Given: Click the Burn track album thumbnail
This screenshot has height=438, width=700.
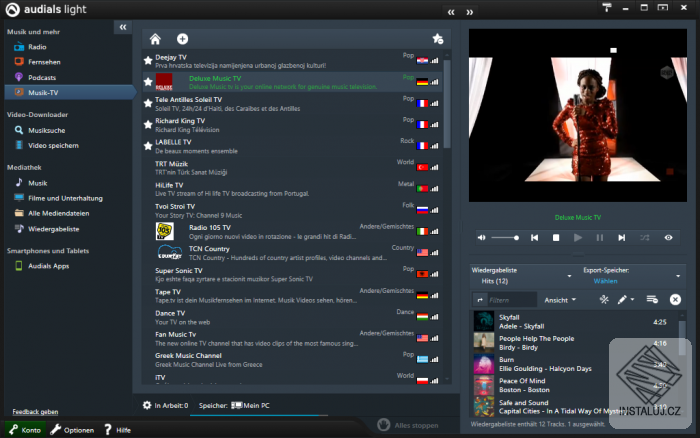Looking at the screenshot, I should point(483,364).
